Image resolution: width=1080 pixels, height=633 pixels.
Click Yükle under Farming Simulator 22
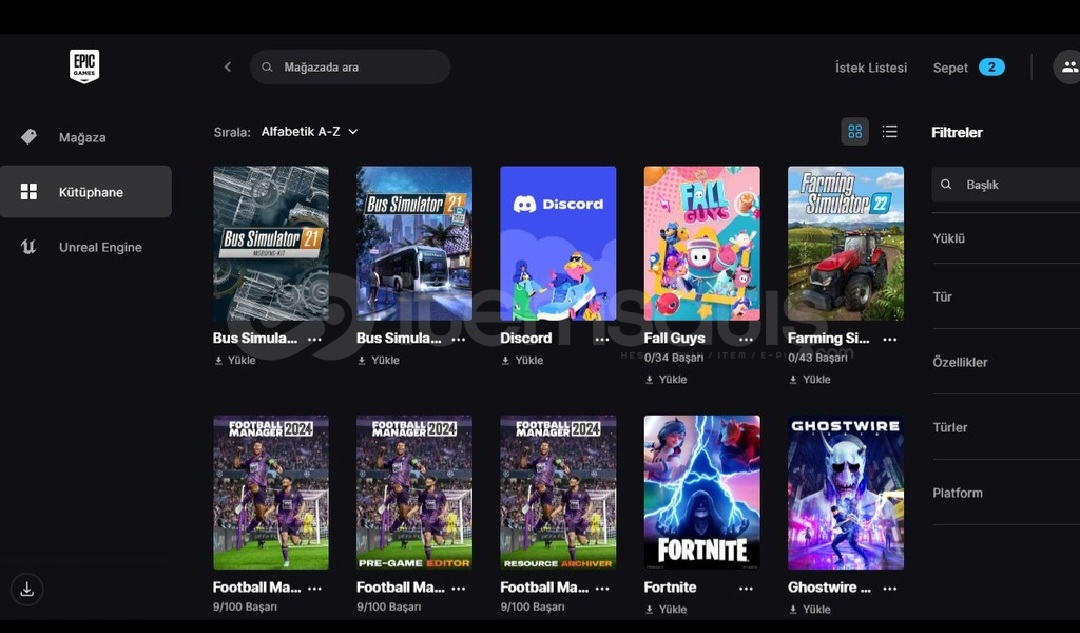[810, 380]
